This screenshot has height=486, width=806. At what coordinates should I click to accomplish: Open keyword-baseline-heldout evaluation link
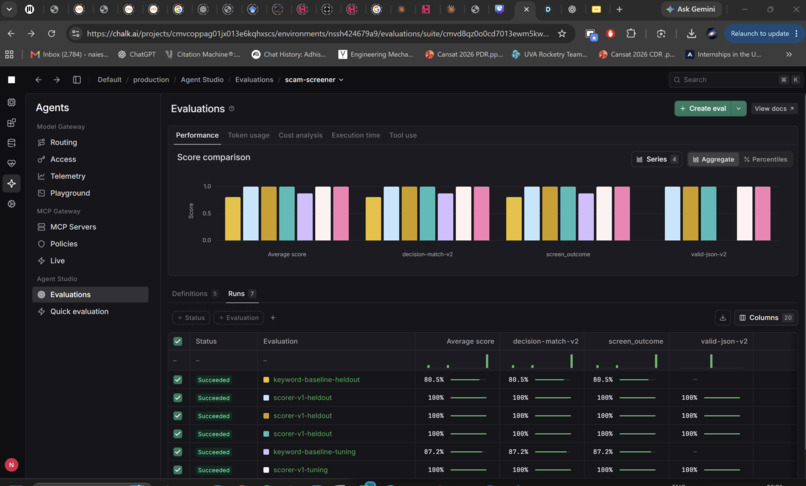(x=316, y=380)
